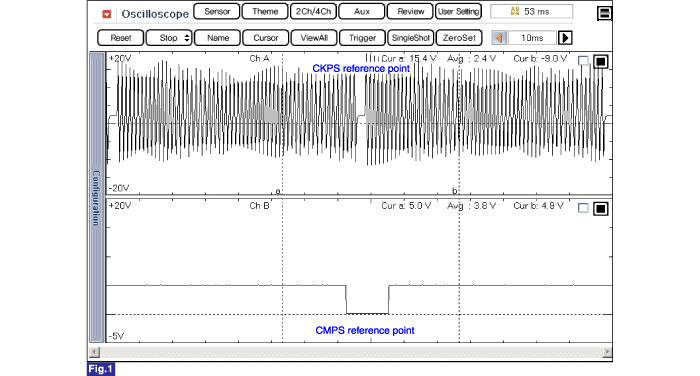This screenshot has width=700, height=376.
Task: Open the Theme menu
Action: (265, 11)
